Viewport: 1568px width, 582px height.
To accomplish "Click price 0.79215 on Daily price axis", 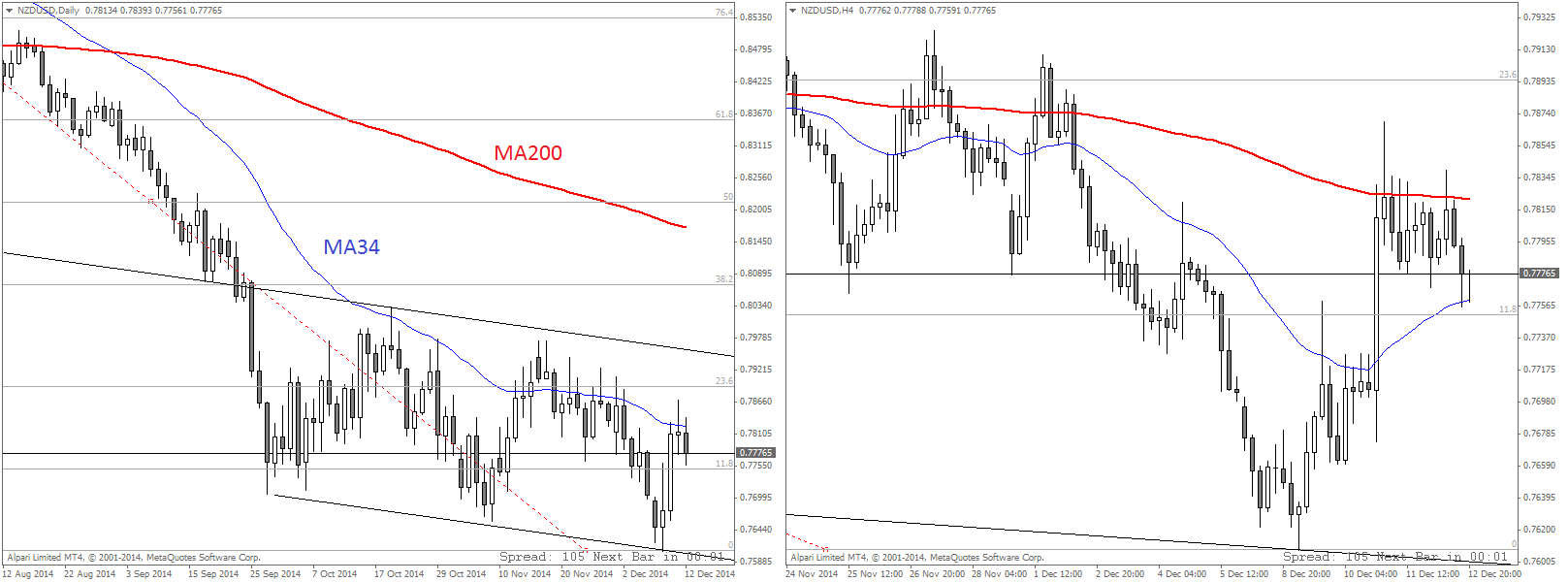I will click(x=756, y=370).
